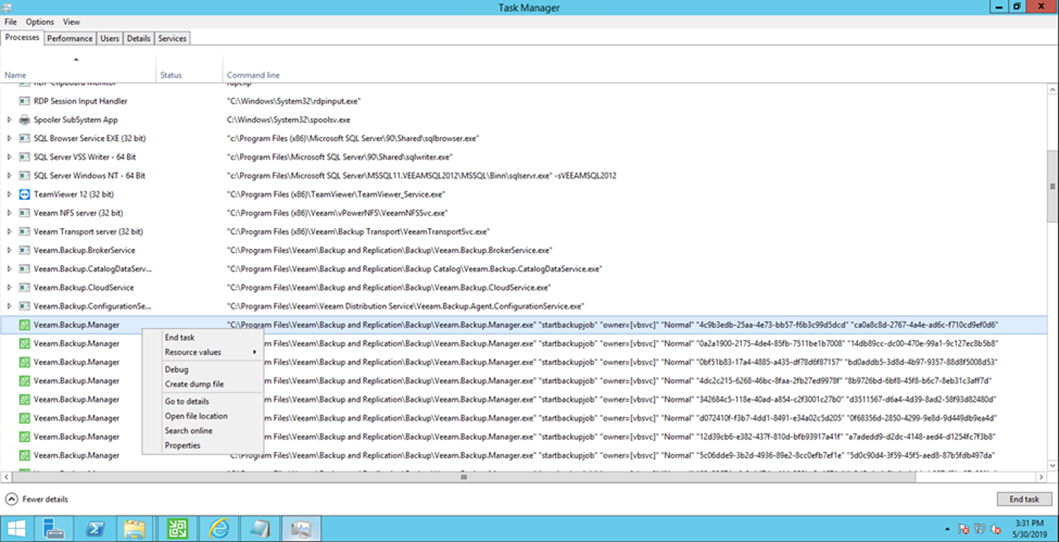1059x542 pixels.
Task: Open the Options menu
Action: [40, 22]
